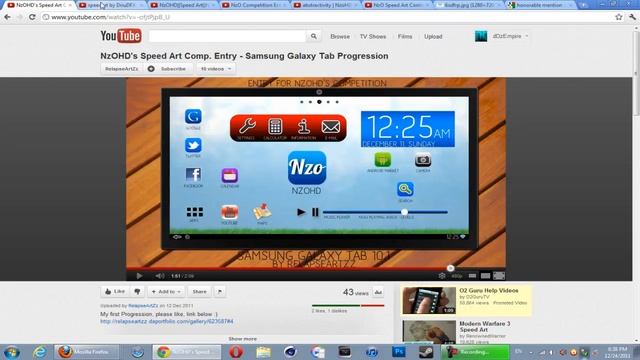Open the TV Shows menu item

pyautogui.click(x=373, y=36)
